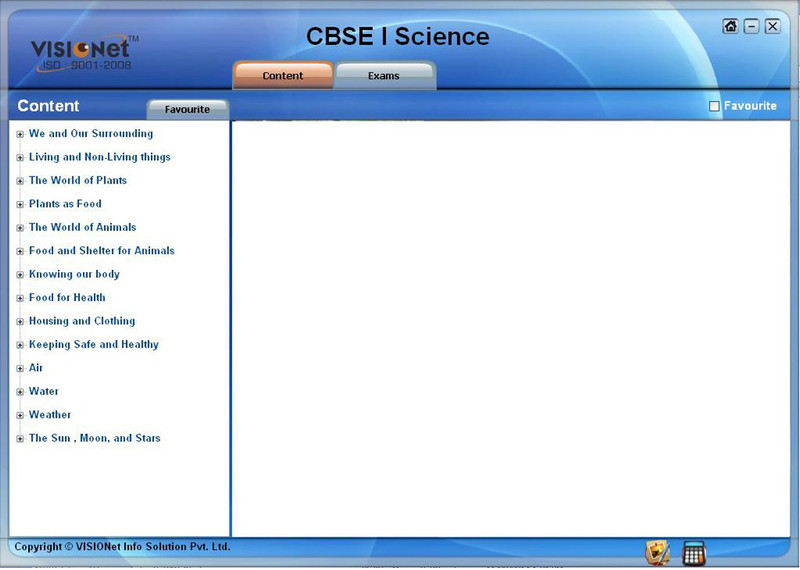Choose Keeping Safe and Healthy
The width and height of the screenshot is (800, 570).
coord(93,344)
